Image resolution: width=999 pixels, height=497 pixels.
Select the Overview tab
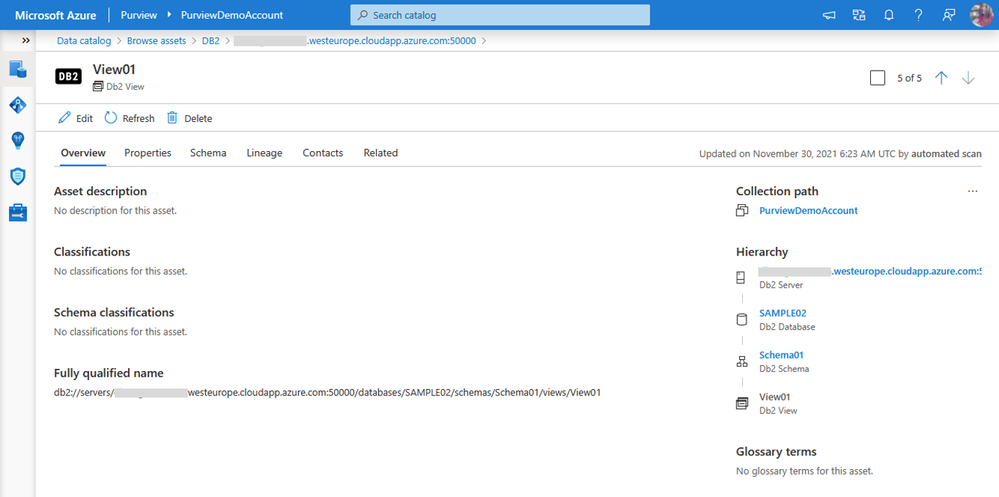click(x=83, y=153)
